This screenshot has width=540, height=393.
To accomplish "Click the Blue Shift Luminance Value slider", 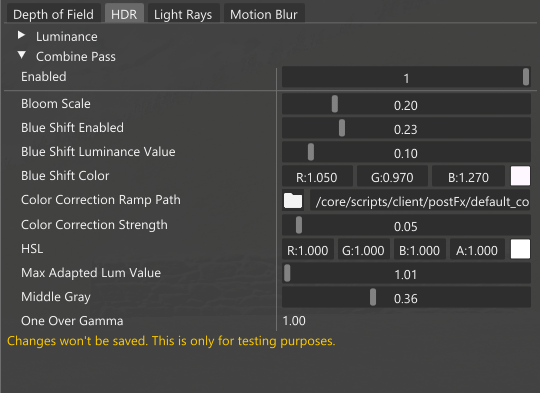I will (406, 152).
